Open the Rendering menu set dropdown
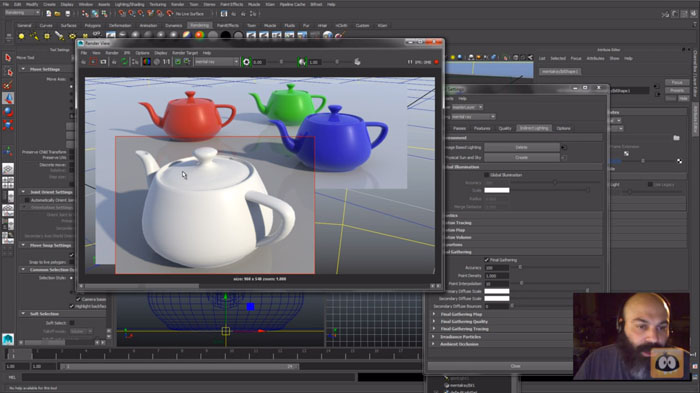The height and width of the screenshot is (393, 700). [22, 13]
